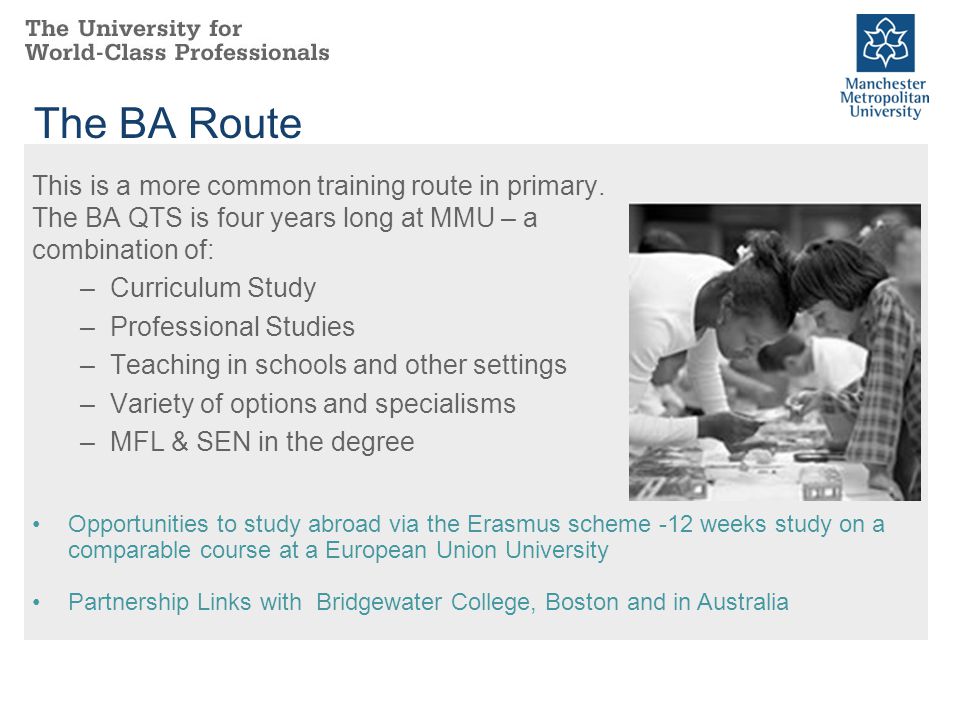The image size is (960, 720).
Task: Click the dash before Curriculum Study
Action: coord(87,288)
